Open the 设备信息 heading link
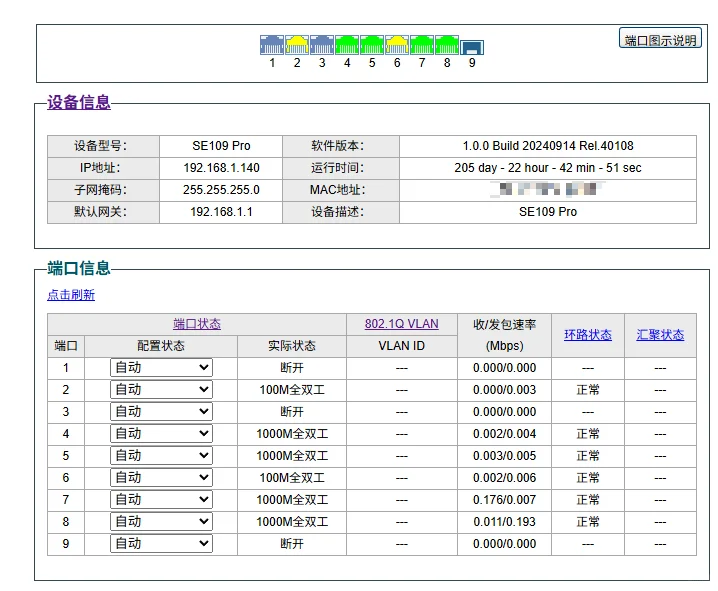This screenshot has height=591, width=718. pos(79,102)
